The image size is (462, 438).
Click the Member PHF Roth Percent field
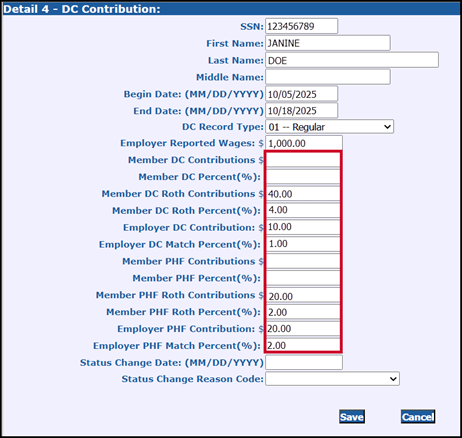[x=303, y=312]
